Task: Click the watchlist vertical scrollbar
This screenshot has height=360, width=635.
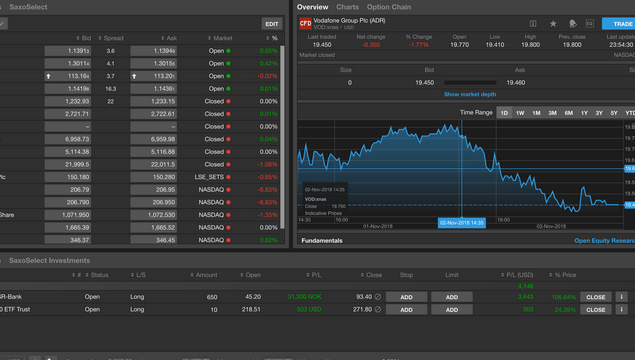Action: (282, 137)
